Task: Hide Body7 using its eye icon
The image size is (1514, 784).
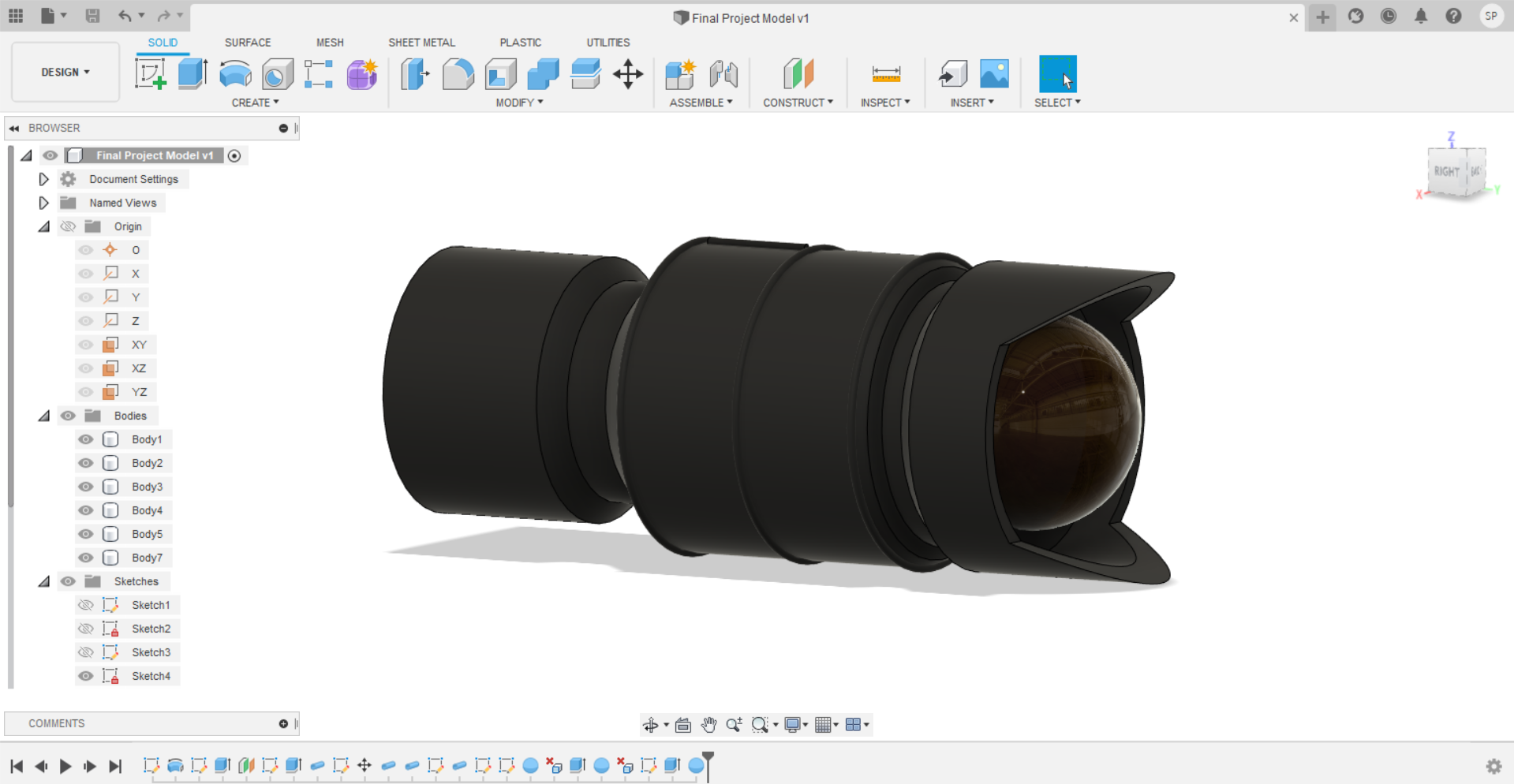Action: coord(86,558)
